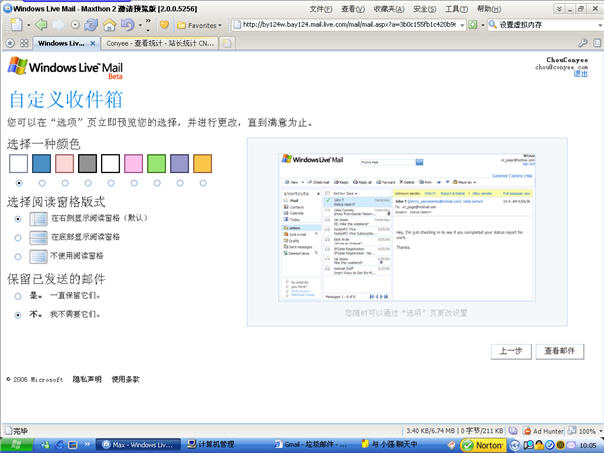Pick the light pink color swatch
The image size is (604, 453).
point(65,164)
